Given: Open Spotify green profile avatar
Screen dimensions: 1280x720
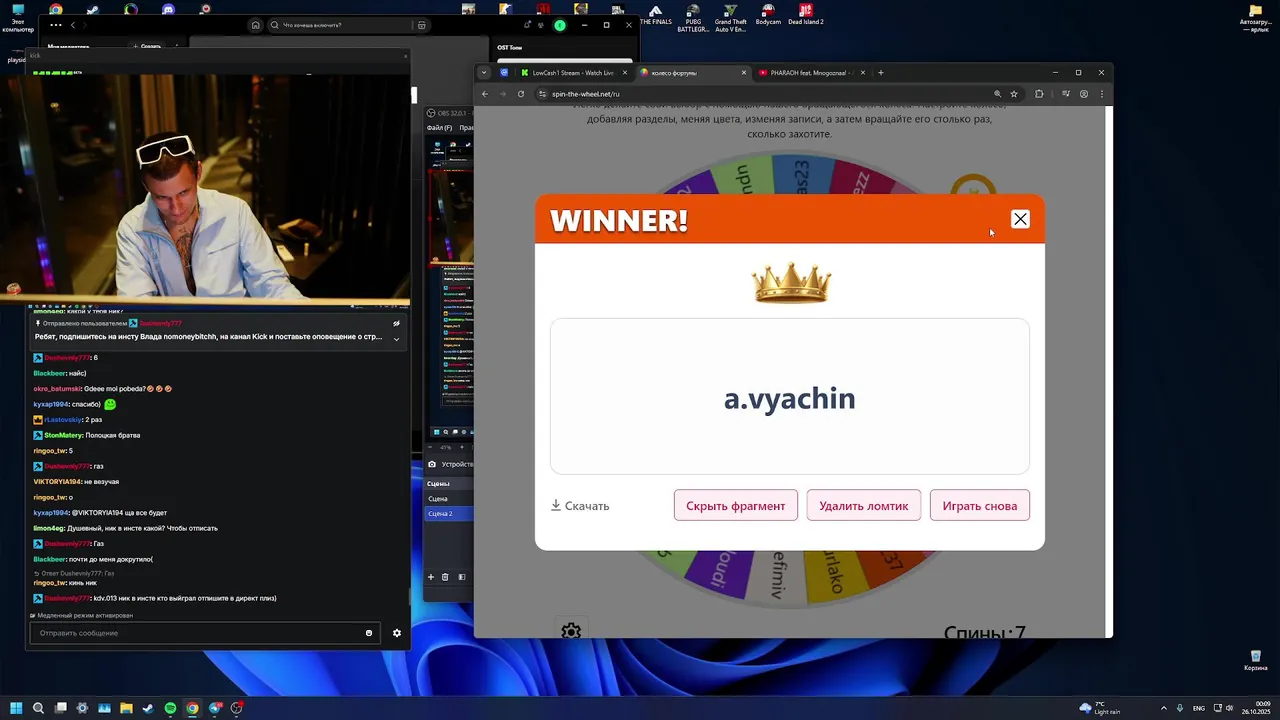Looking at the screenshot, I should [560, 25].
